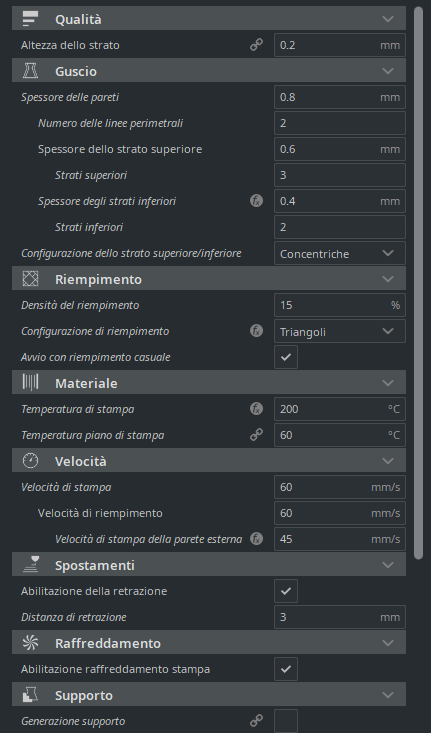Click the Raffreddamento fan icon
The height and width of the screenshot is (733, 431).
pyautogui.click(x=30, y=643)
